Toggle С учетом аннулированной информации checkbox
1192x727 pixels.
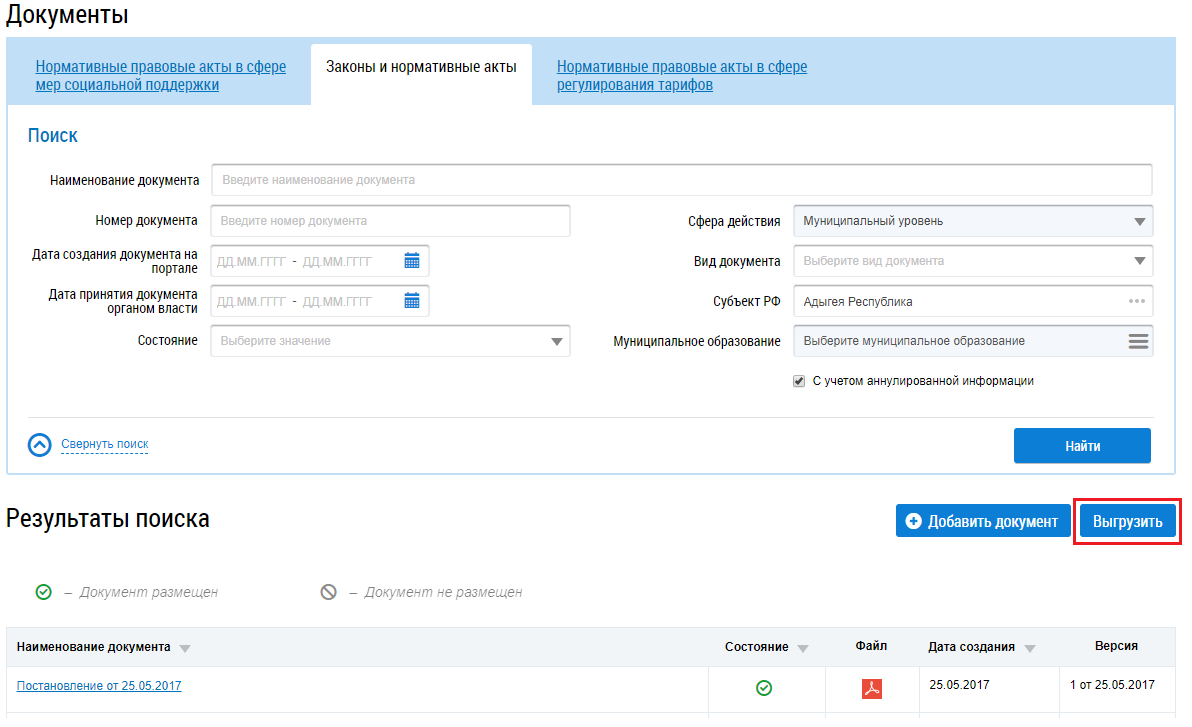pos(799,381)
